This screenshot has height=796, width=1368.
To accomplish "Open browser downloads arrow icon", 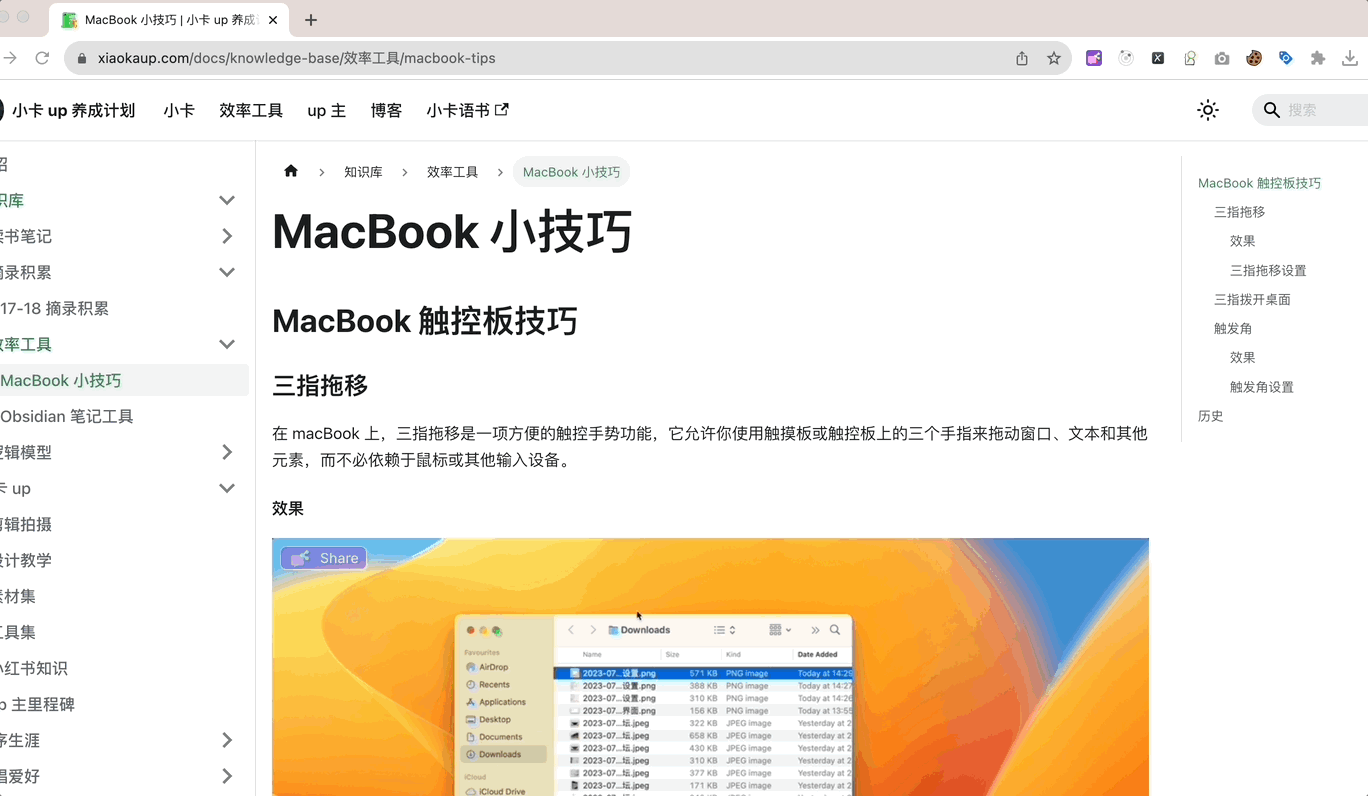I will click(1350, 58).
